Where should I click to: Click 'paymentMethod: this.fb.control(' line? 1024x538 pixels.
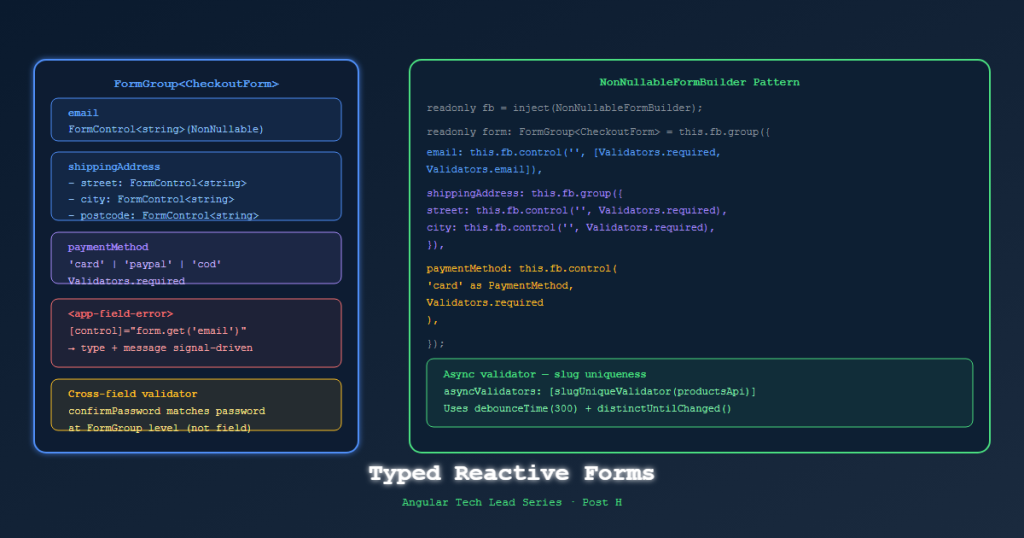(522, 268)
